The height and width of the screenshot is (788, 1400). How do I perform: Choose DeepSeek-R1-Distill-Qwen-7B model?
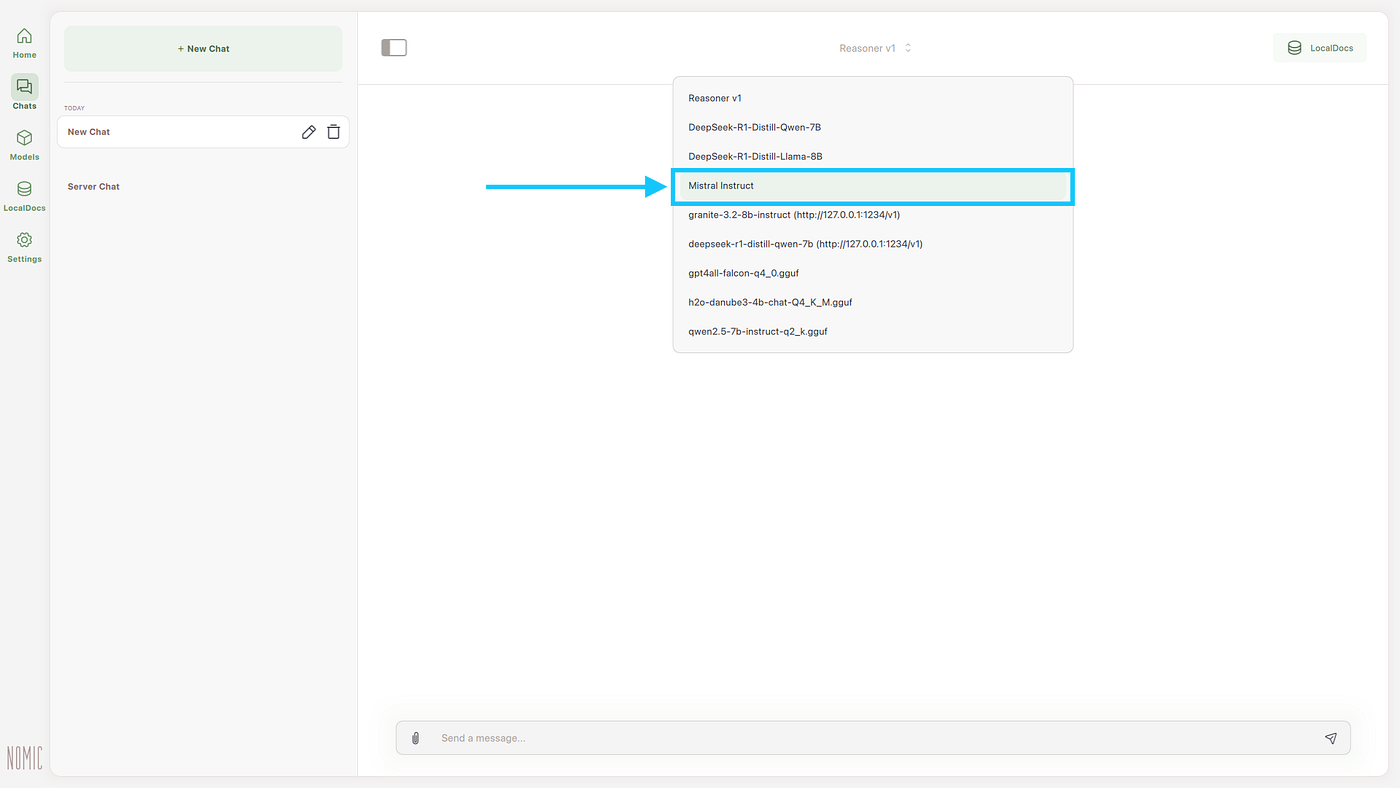tap(873, 127)
